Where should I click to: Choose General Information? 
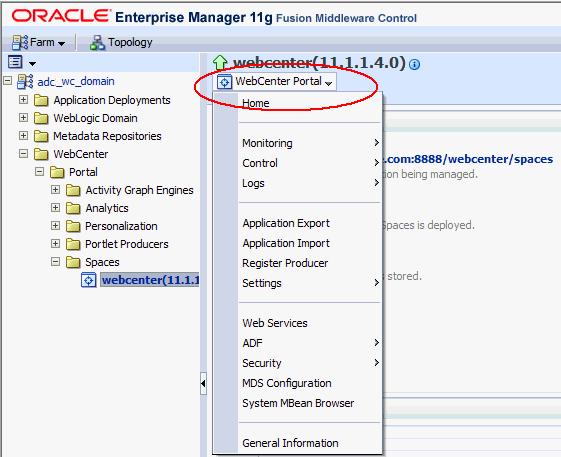(x=290, y=443)
